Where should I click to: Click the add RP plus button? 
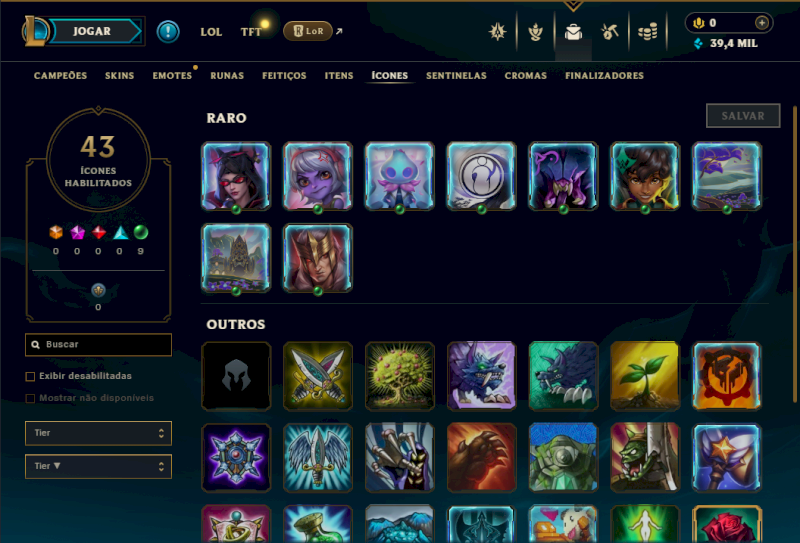pos(762,23)
